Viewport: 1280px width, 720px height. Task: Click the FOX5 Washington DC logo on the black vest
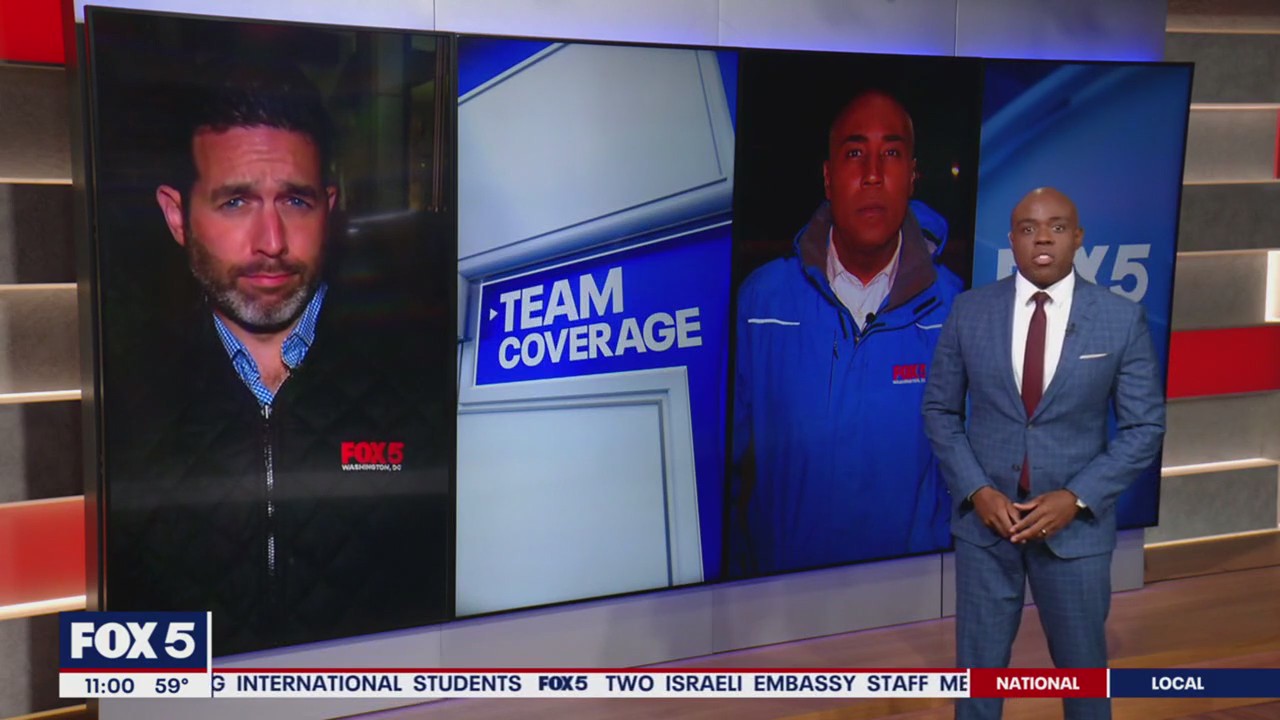coord(371,456)
